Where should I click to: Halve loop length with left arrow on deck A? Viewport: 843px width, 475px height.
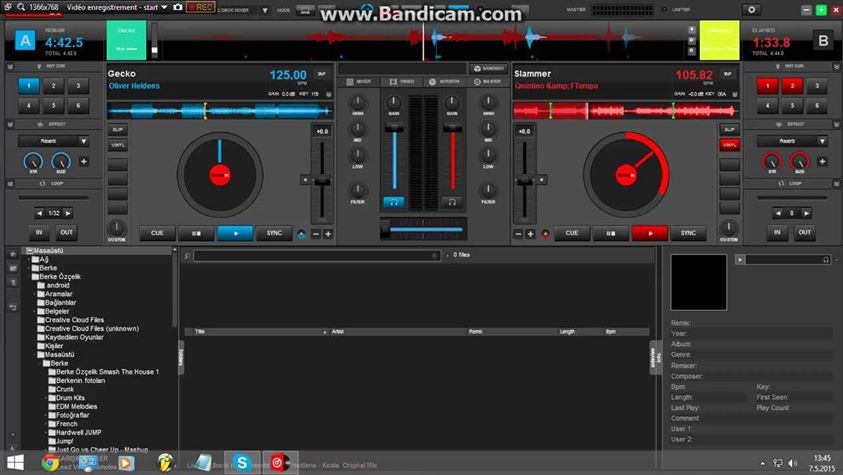coord(39,213)
